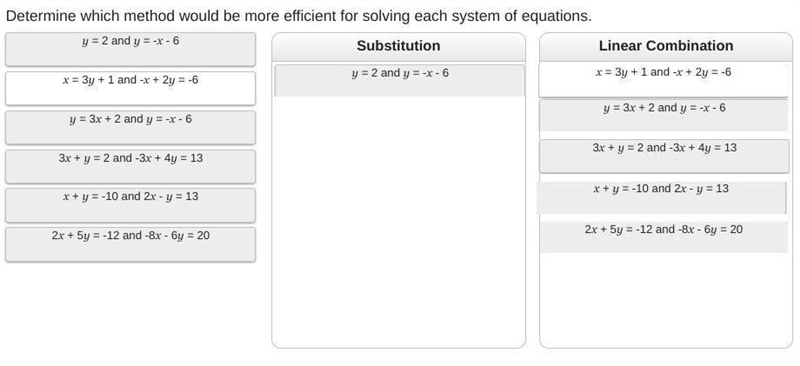Select the '3x + y = 2 and -3x + 4y = 13' source tile

[x=130, y=166]
